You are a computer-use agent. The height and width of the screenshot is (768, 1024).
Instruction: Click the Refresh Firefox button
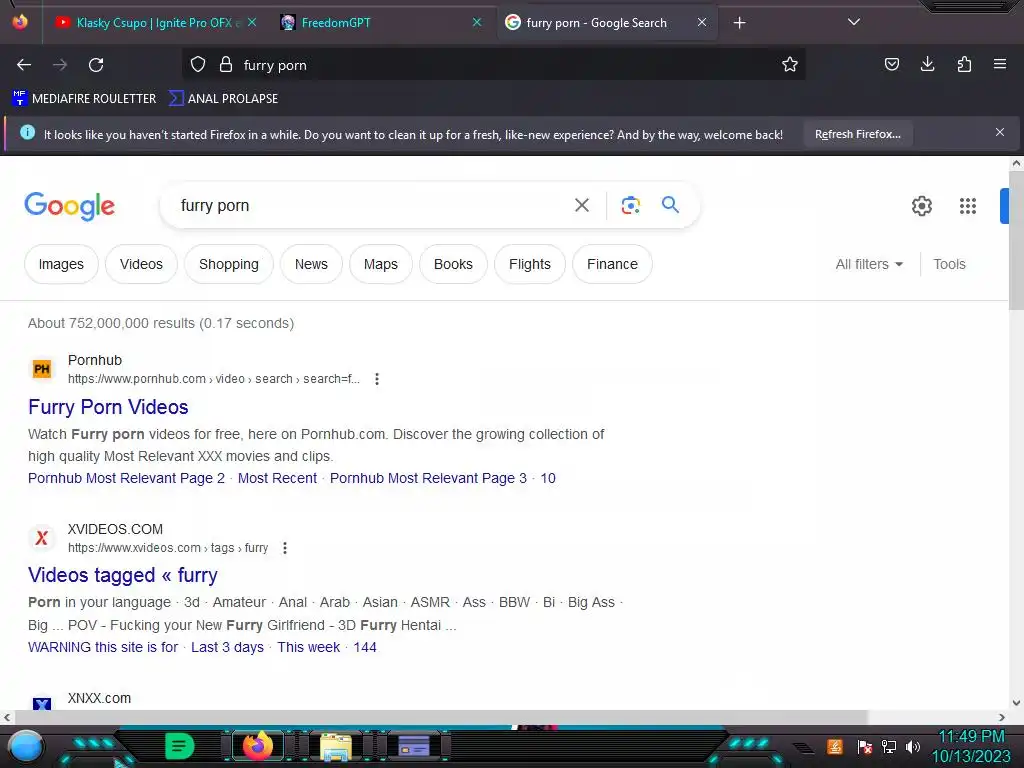click(x=857, y=134)
